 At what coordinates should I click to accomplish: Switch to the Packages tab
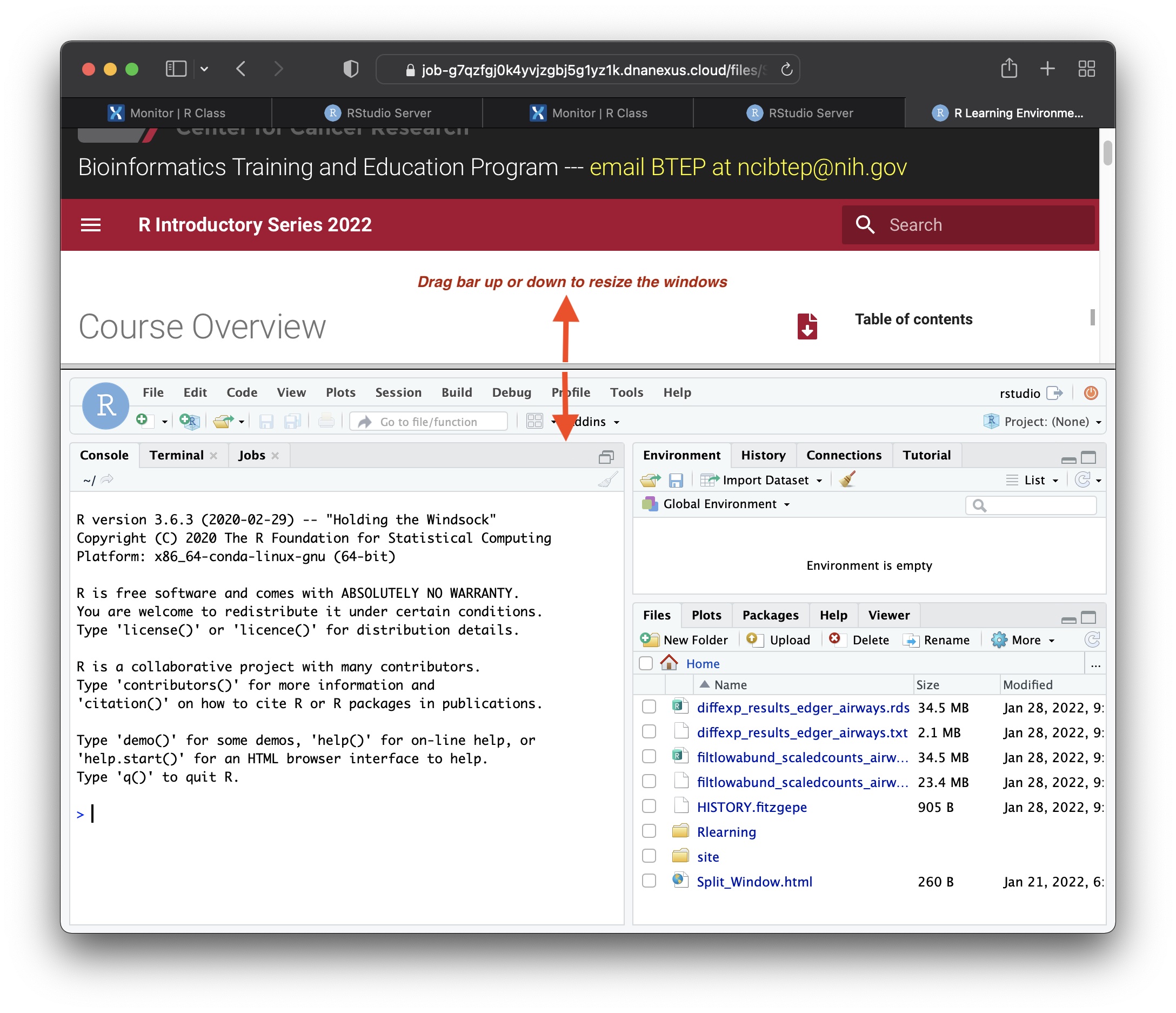pos(770,615)
